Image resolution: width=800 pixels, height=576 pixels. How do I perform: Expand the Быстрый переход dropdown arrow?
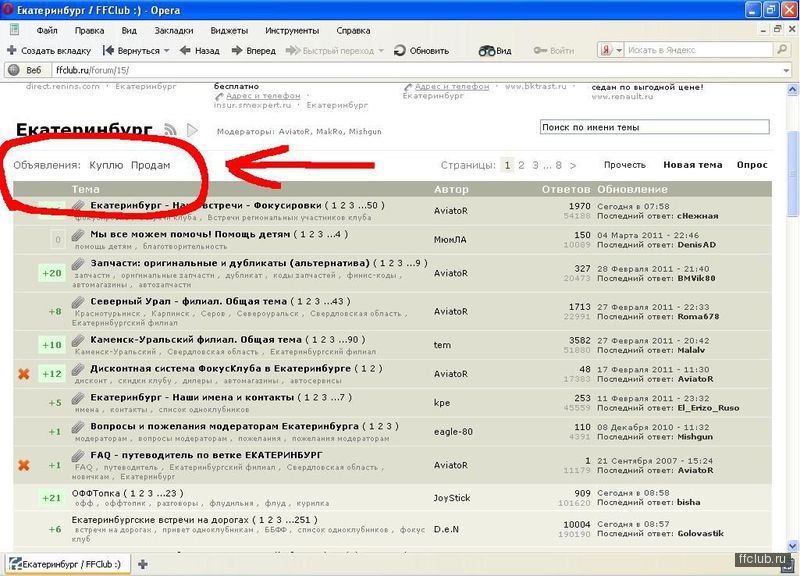381,51
